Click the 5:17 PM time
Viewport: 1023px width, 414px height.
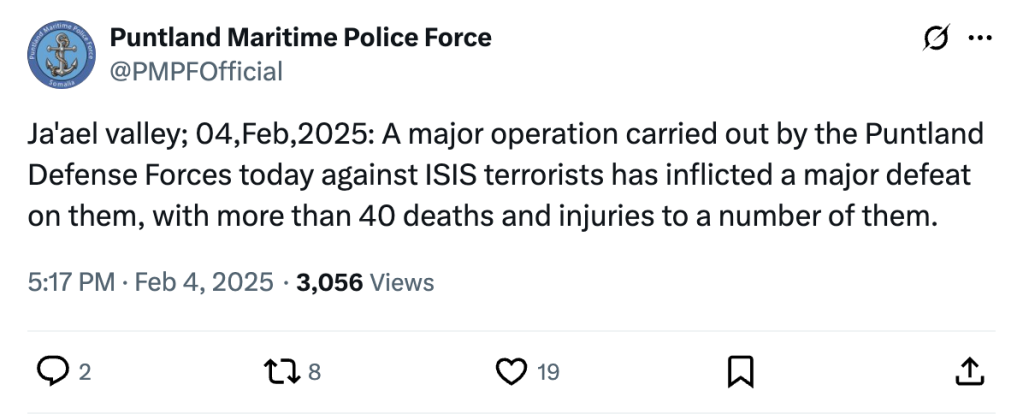[71, 282]
